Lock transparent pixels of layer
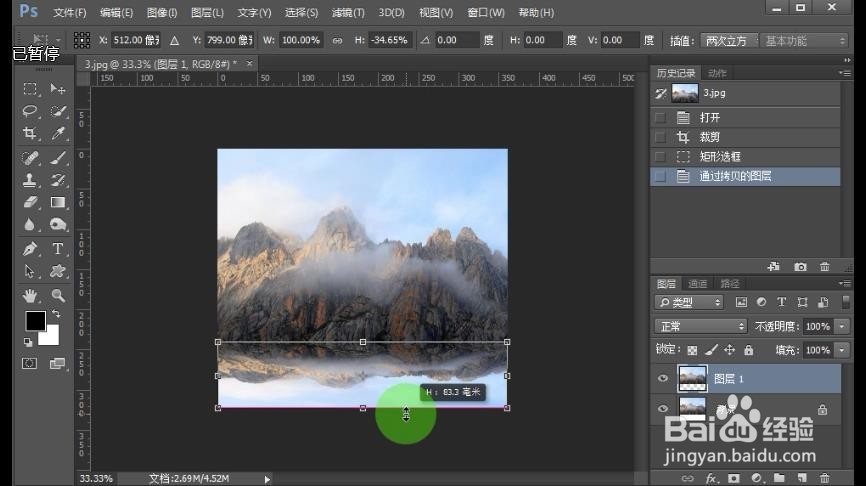 coord(692,350)
